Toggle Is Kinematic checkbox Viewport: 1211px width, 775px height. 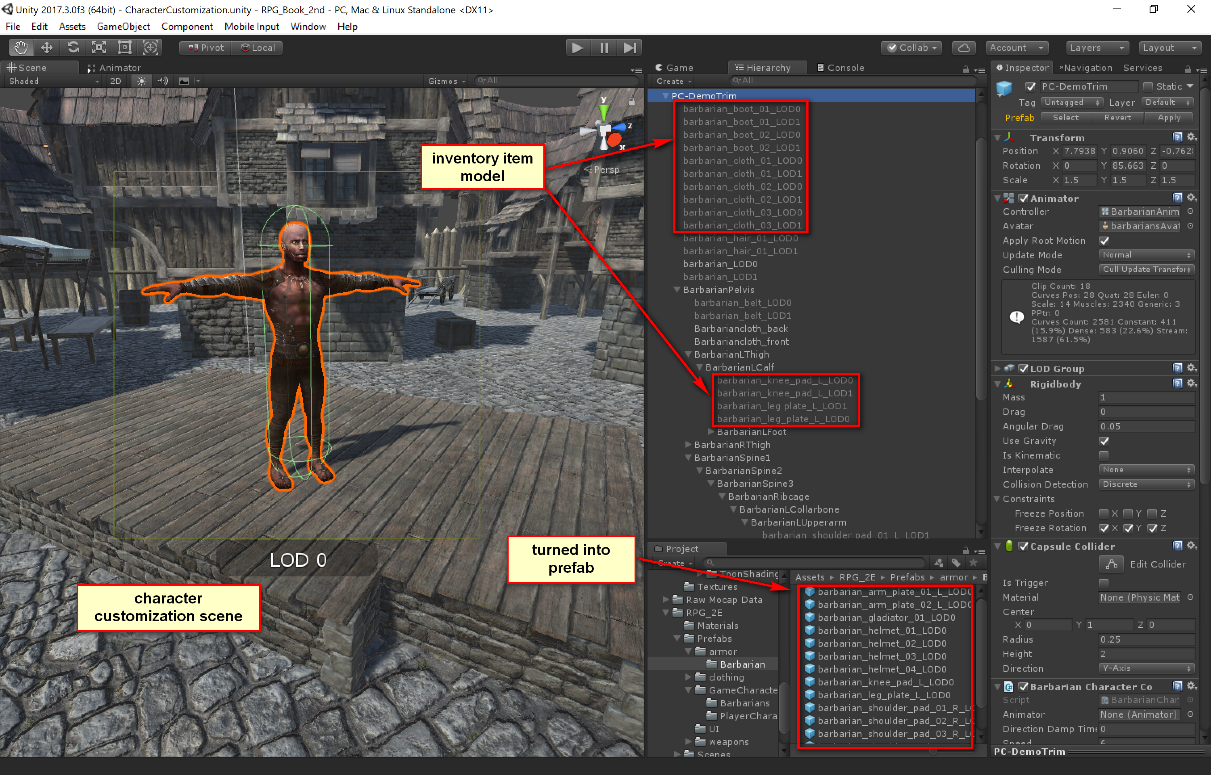pos(1104,455)
